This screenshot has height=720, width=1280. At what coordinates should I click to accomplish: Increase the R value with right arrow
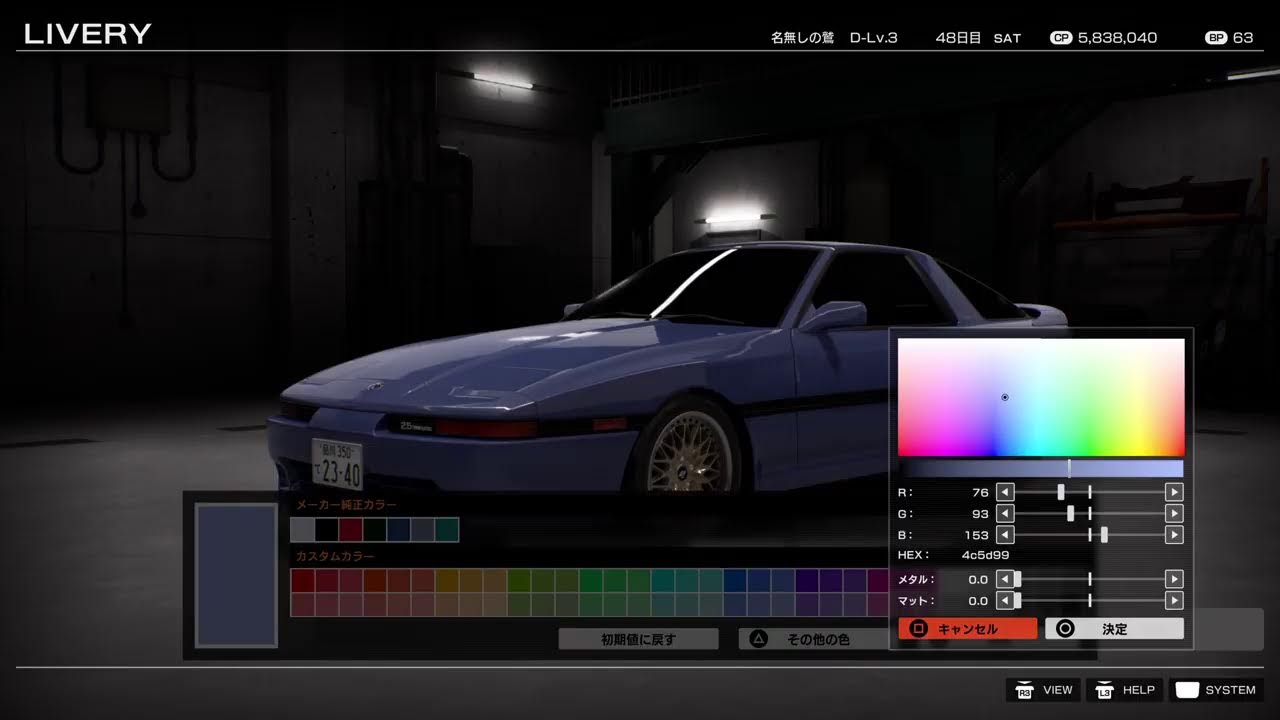(x=1175, y=492)
